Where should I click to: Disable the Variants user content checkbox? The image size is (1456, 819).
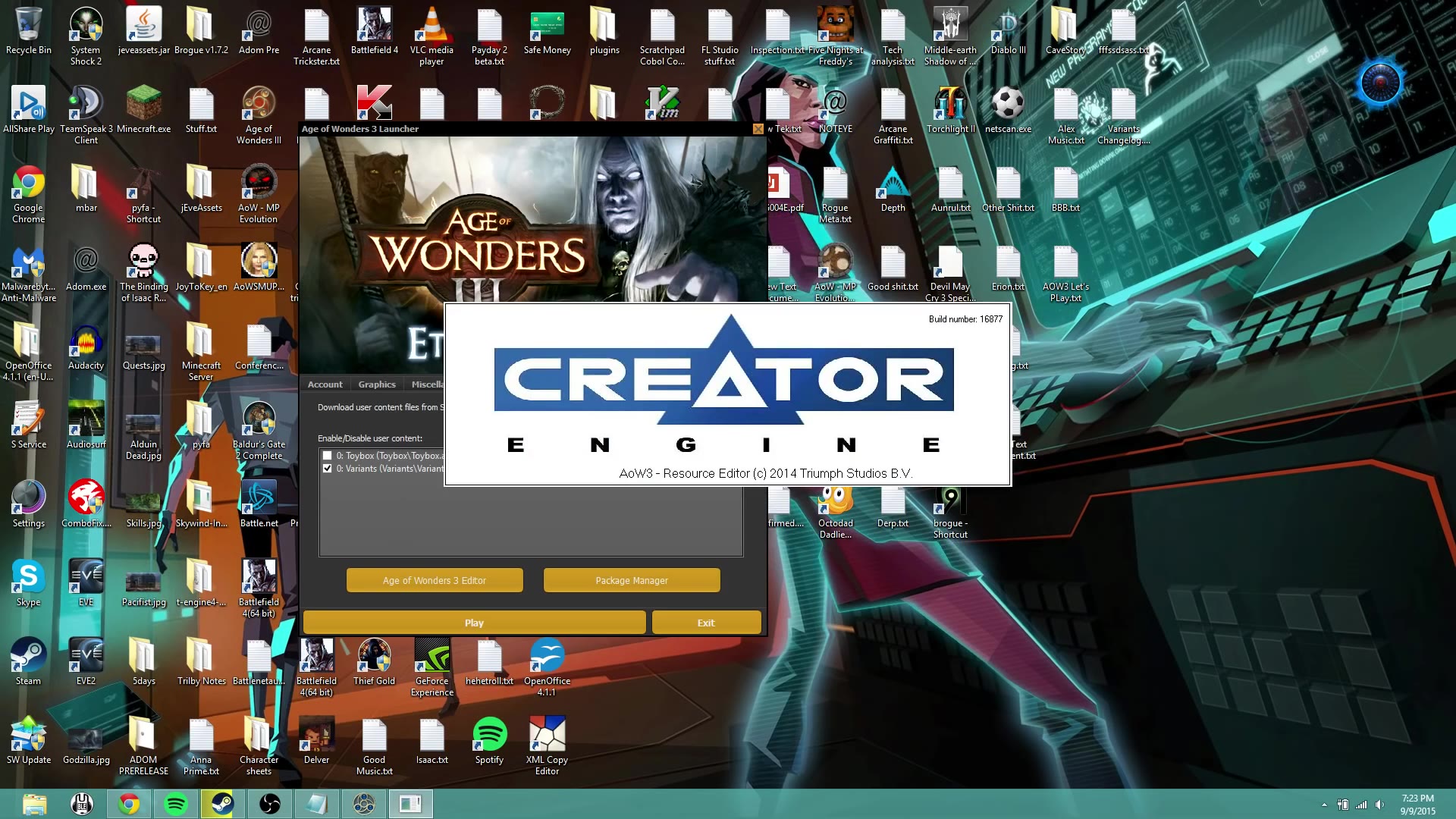(328, 469)
